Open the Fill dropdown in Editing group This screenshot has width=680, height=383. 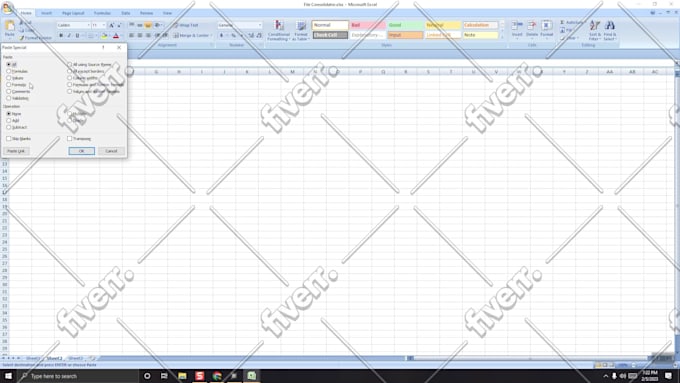566,30
